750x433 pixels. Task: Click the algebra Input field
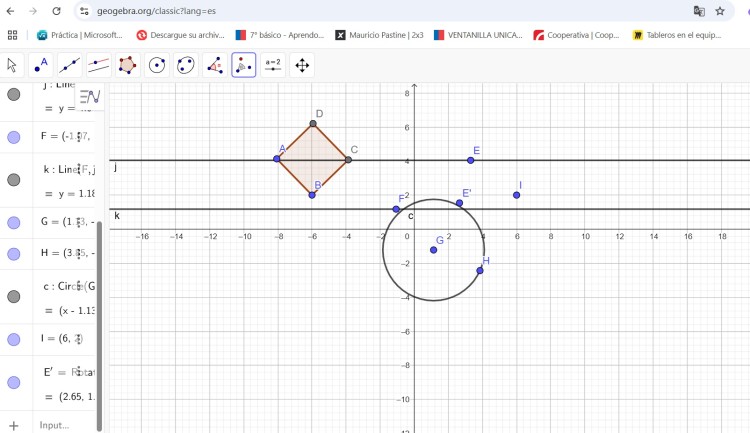pyautogui.click(x=66, y=425)
